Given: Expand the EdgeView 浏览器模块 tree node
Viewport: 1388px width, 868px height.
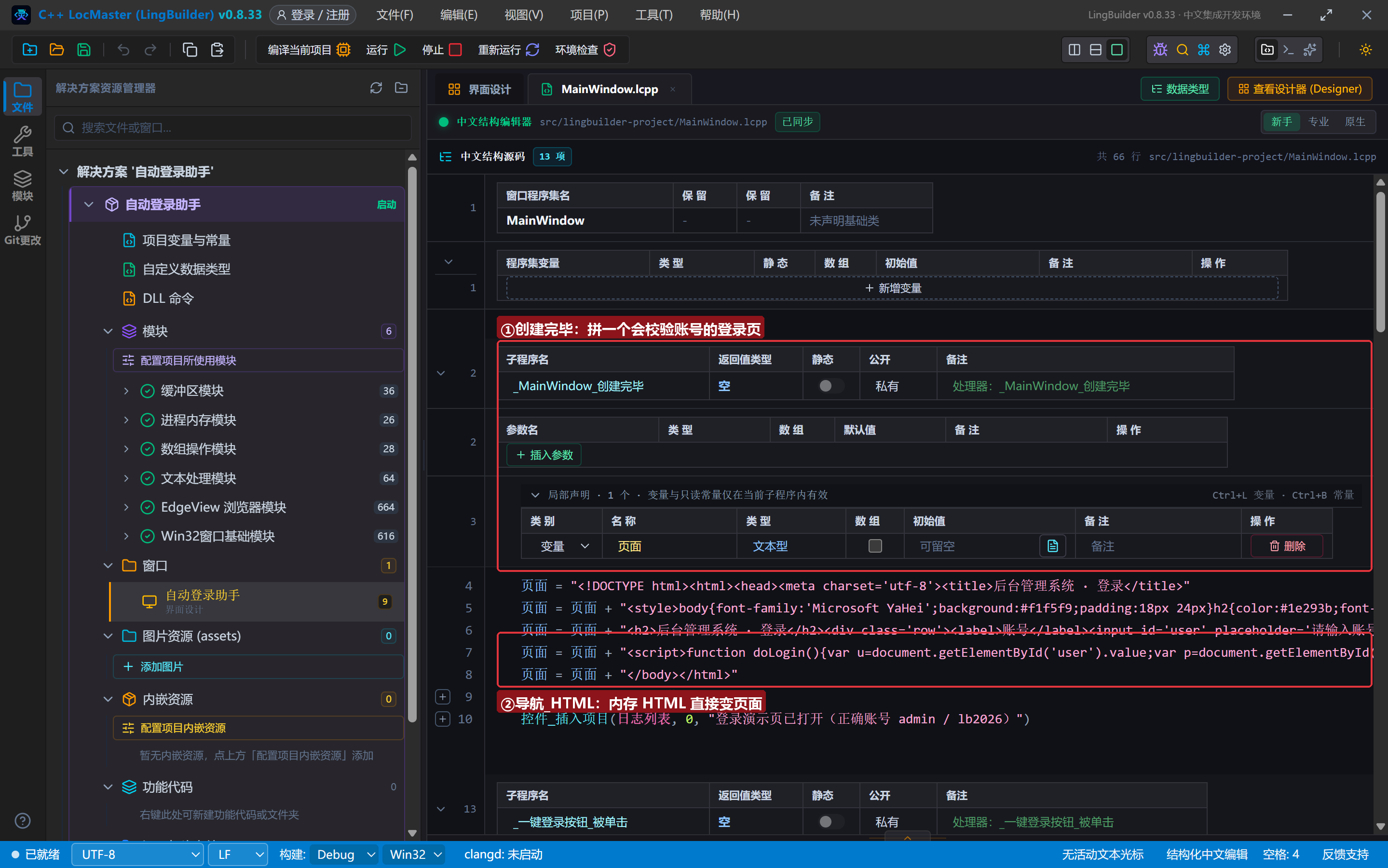Looking at the screenshot, I should (126, 507).
